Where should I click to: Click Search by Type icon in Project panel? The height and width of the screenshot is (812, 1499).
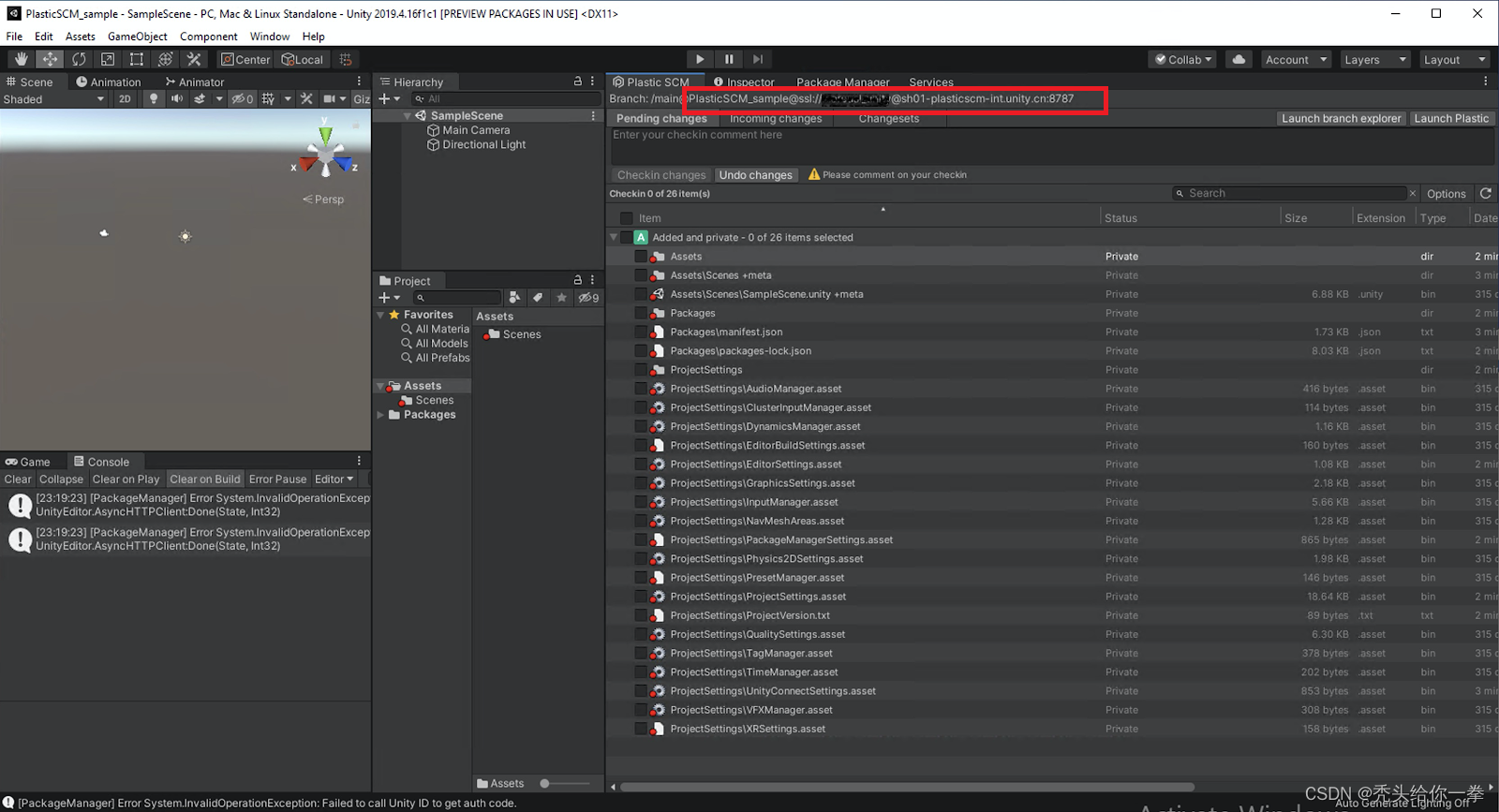pos(514,298)
